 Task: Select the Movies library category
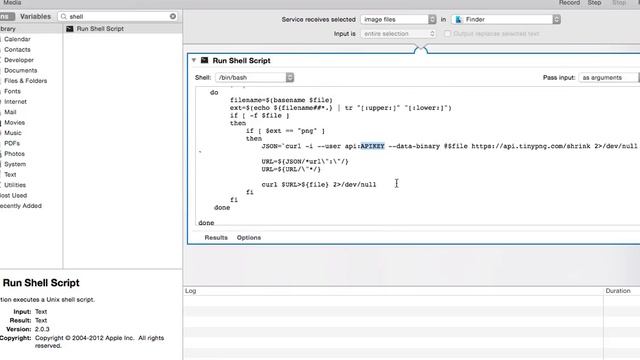tap(14, 122)
